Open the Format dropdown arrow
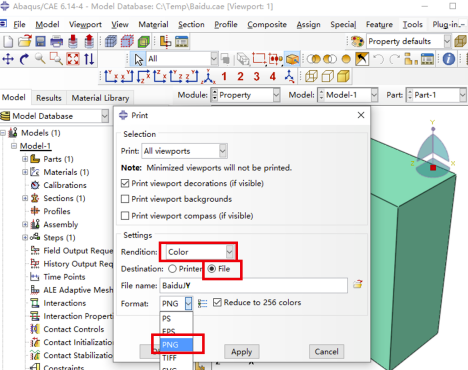 (189, 303)
